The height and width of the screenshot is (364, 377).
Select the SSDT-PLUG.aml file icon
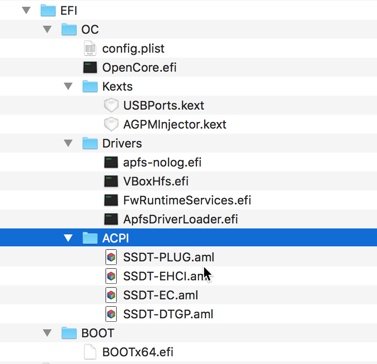(111, 257)
